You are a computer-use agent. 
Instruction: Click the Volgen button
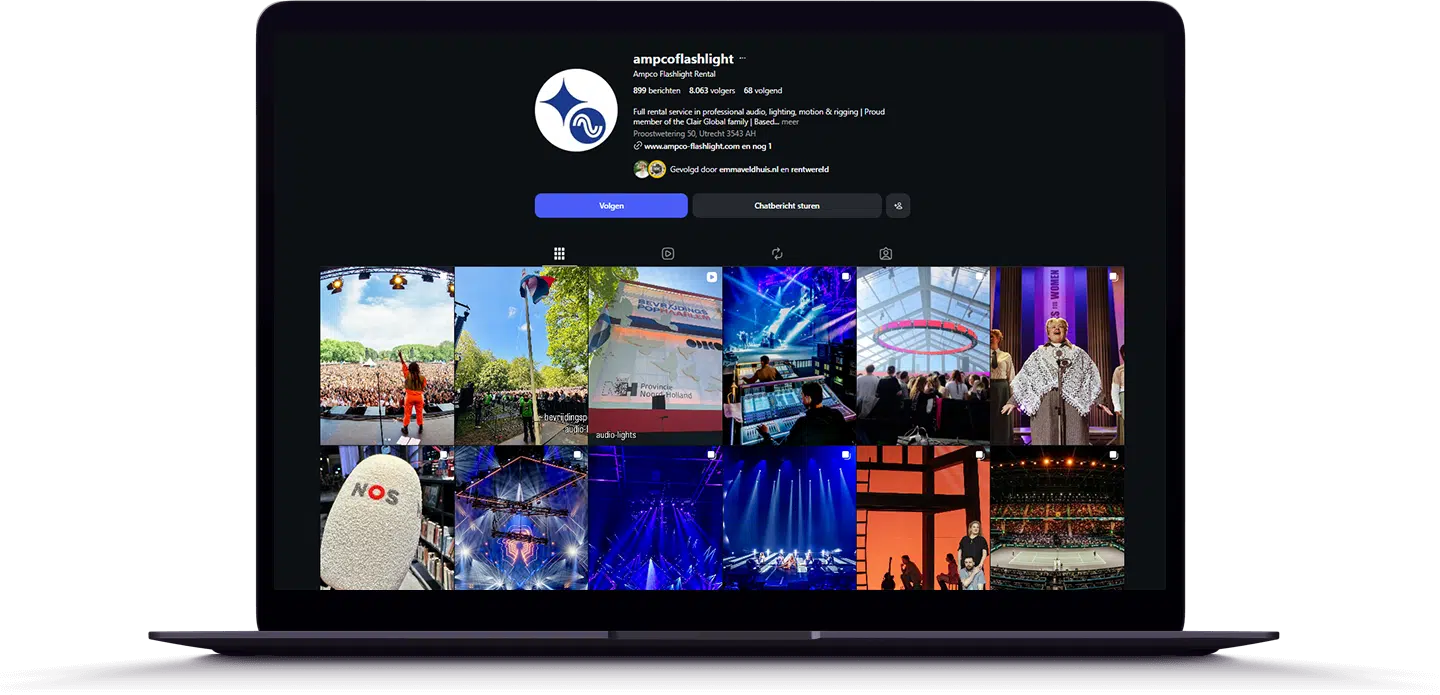[x=611, y=206]
